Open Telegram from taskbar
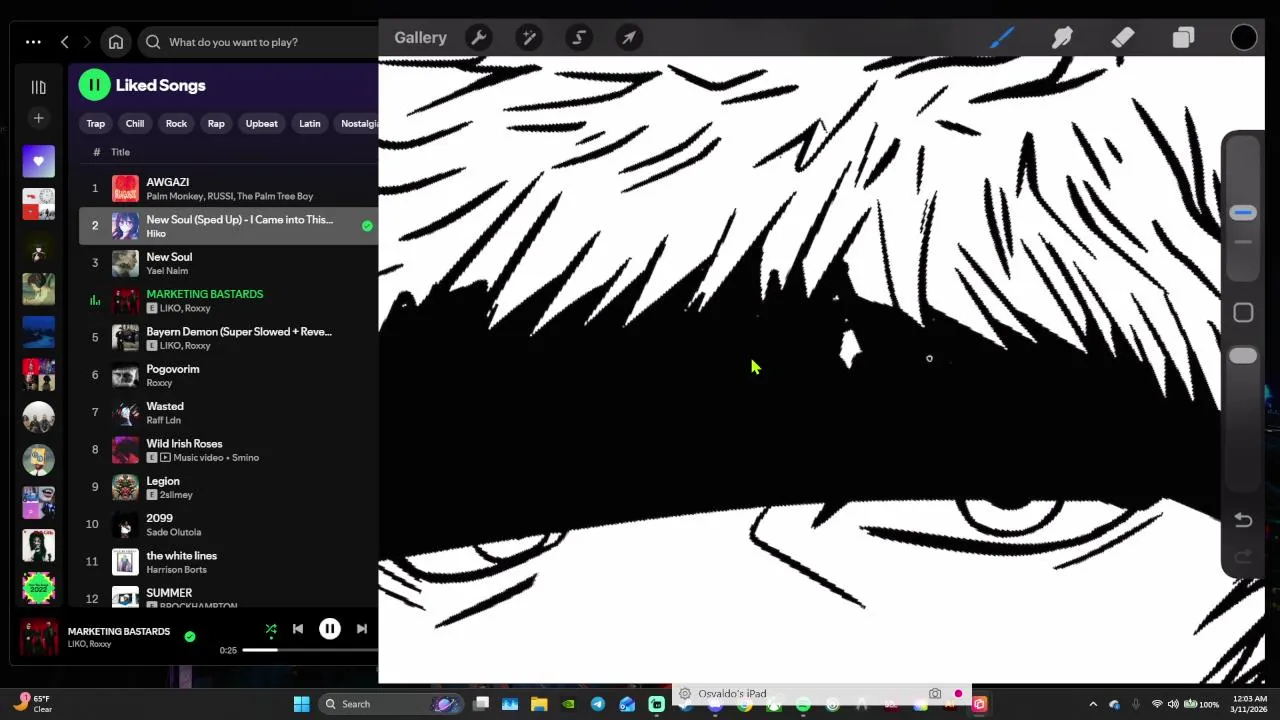Screen dimensions: 1280x720 tap(598, 704)
